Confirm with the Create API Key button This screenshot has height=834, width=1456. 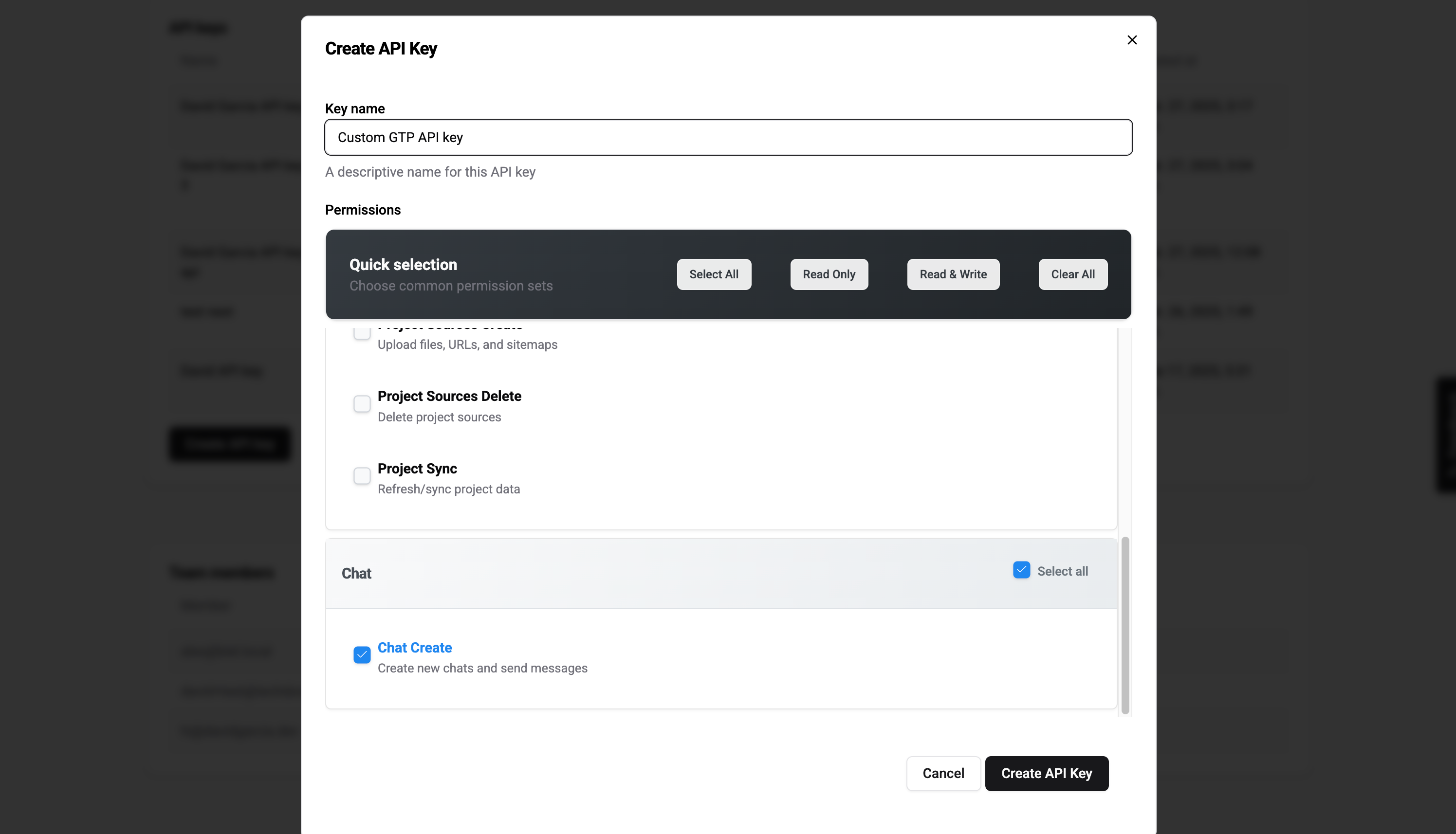(1046, 773)
